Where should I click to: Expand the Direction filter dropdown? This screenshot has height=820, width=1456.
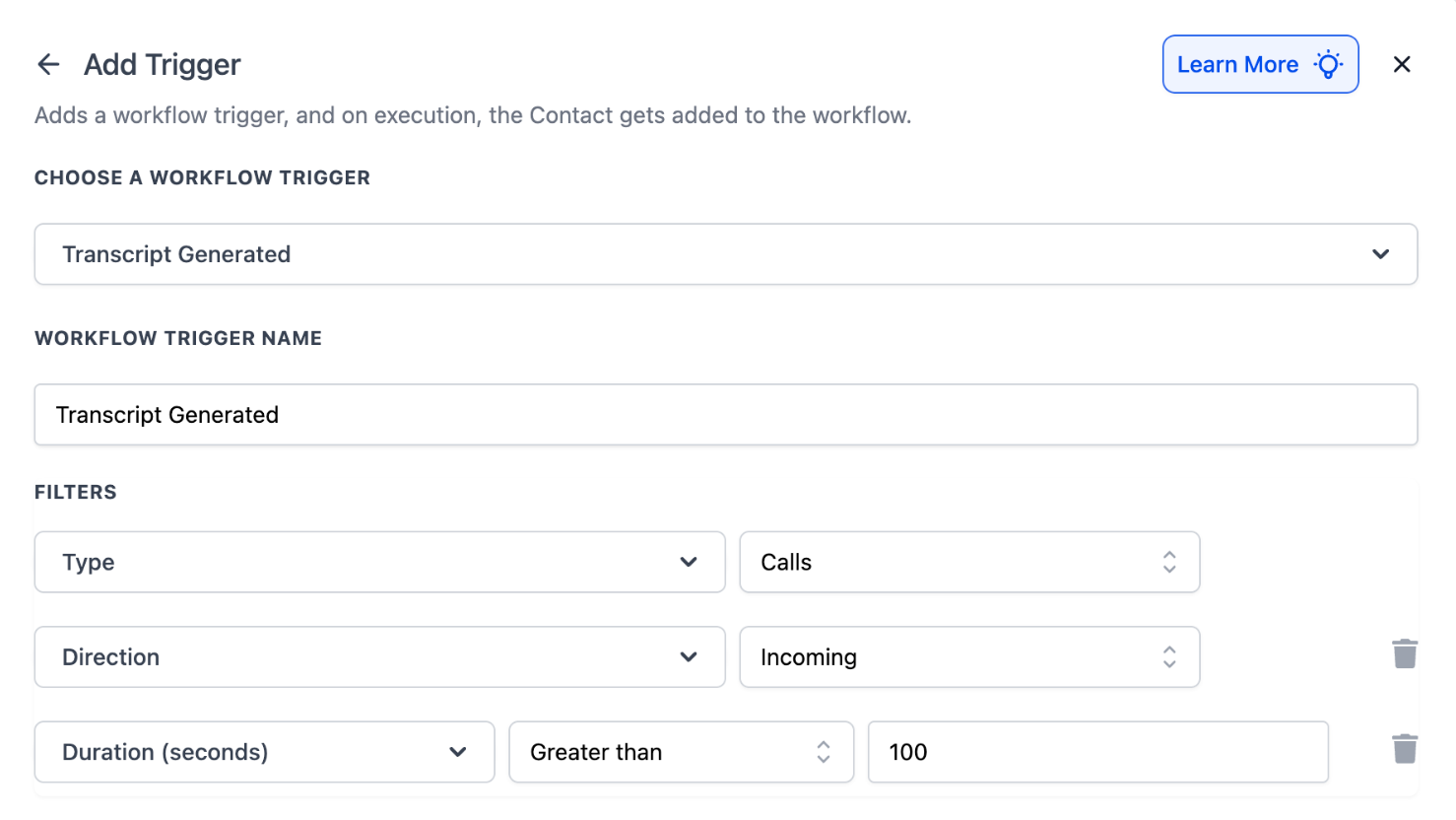[379, 657]
